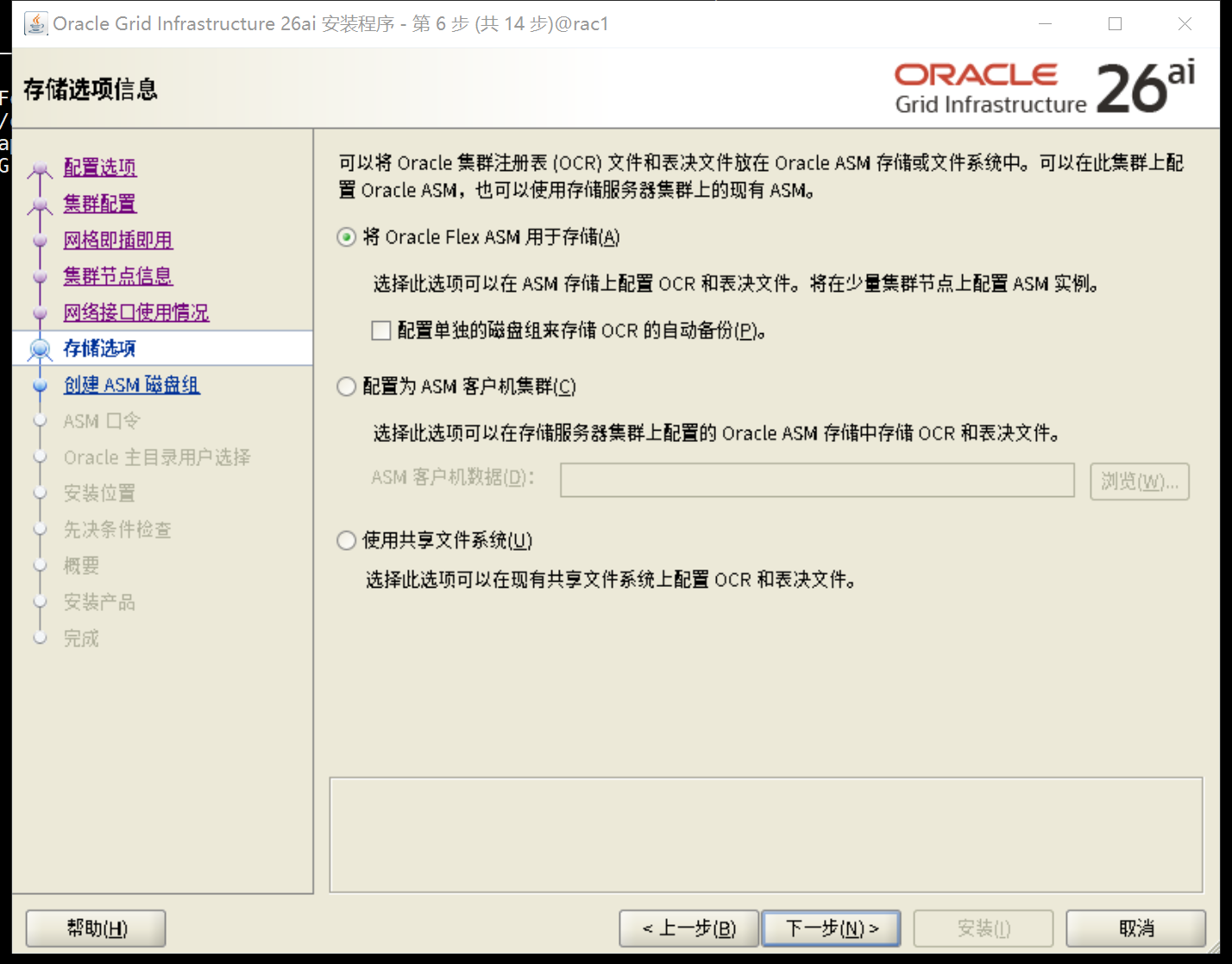The width and height of the screenshot is (1232, 964).
Task: Click the 安装位置 step text
Action: (x=100, y=494)
